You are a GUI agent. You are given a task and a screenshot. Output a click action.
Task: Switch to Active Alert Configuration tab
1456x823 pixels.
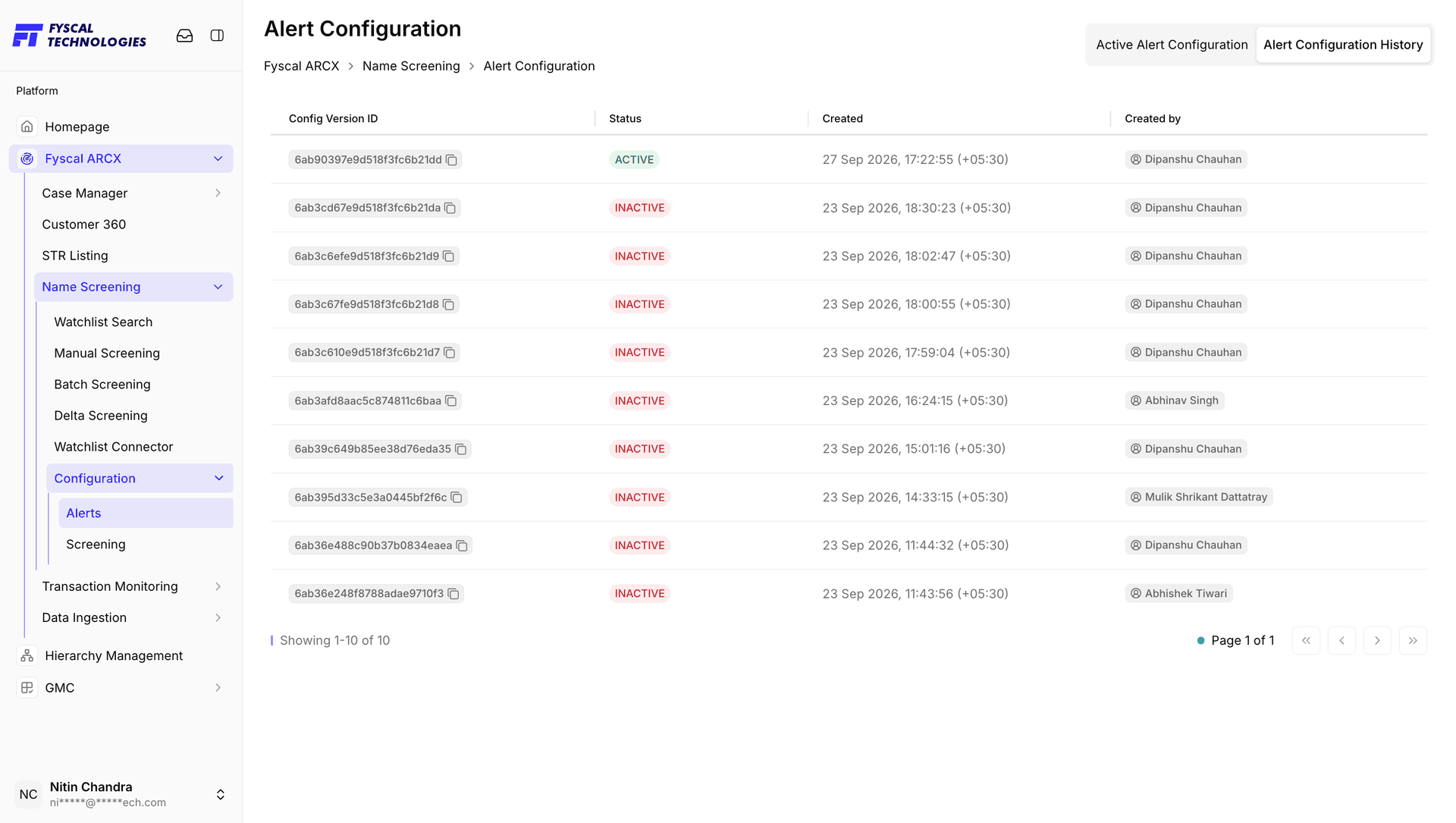[x=1172, y=45]
